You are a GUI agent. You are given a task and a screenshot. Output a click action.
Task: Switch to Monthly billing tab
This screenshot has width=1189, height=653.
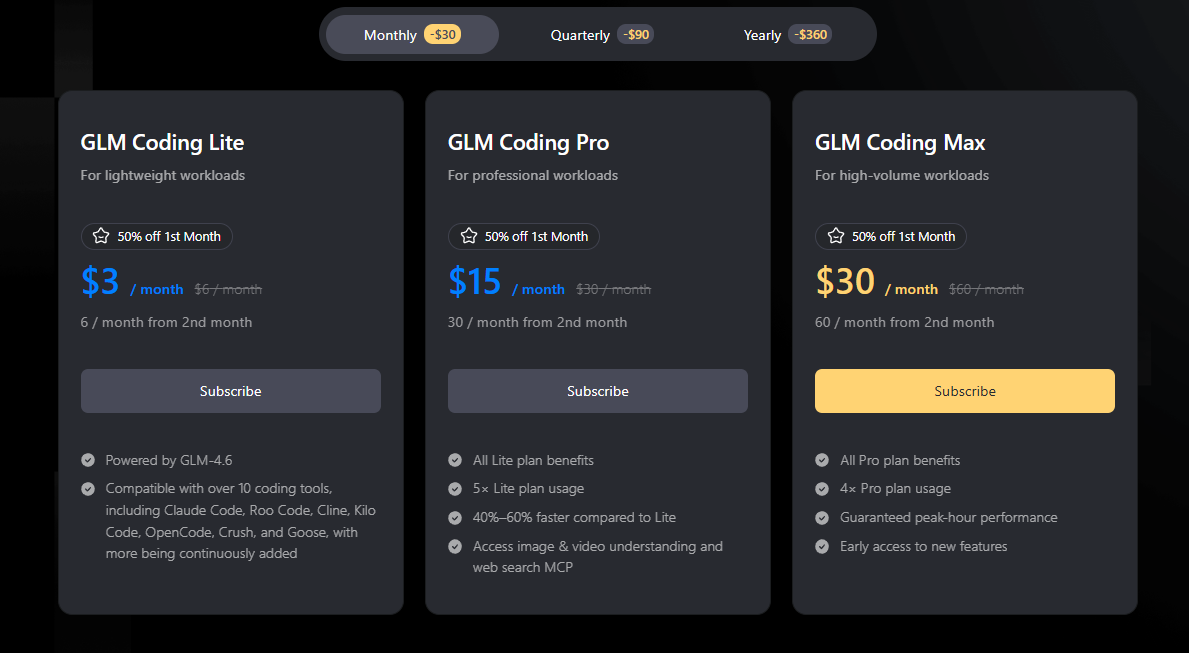(x=390, y=35)
